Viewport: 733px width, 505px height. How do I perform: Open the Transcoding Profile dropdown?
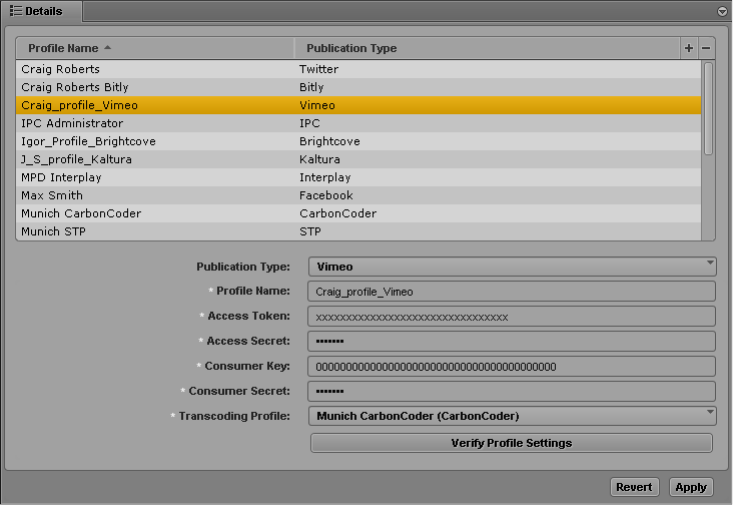512,416
